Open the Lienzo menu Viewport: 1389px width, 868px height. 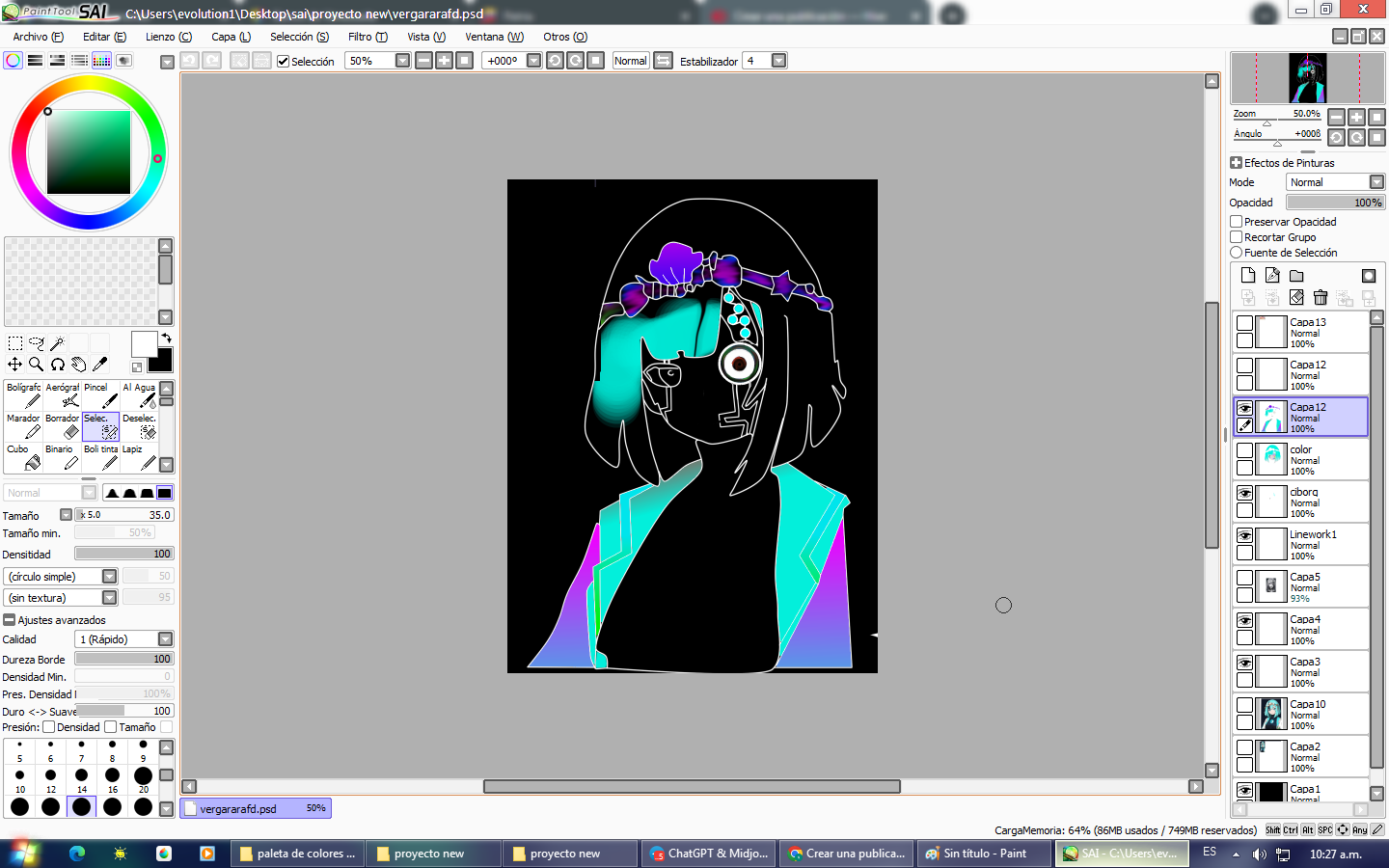(169, 37)
